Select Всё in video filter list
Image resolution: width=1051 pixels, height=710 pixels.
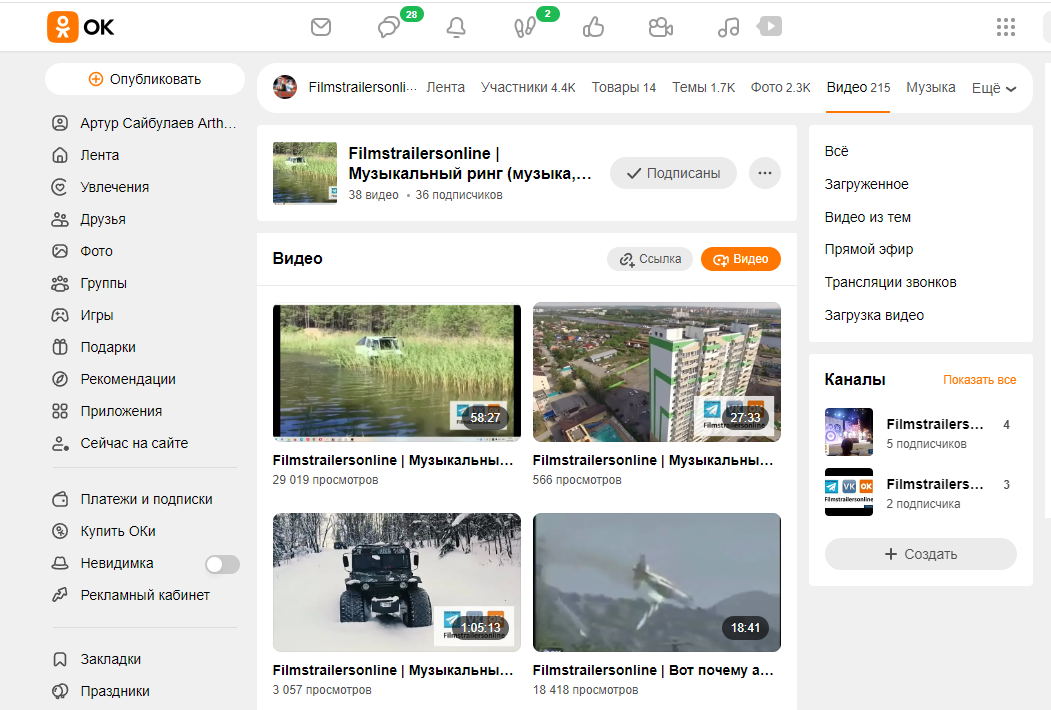click(837, 151)
